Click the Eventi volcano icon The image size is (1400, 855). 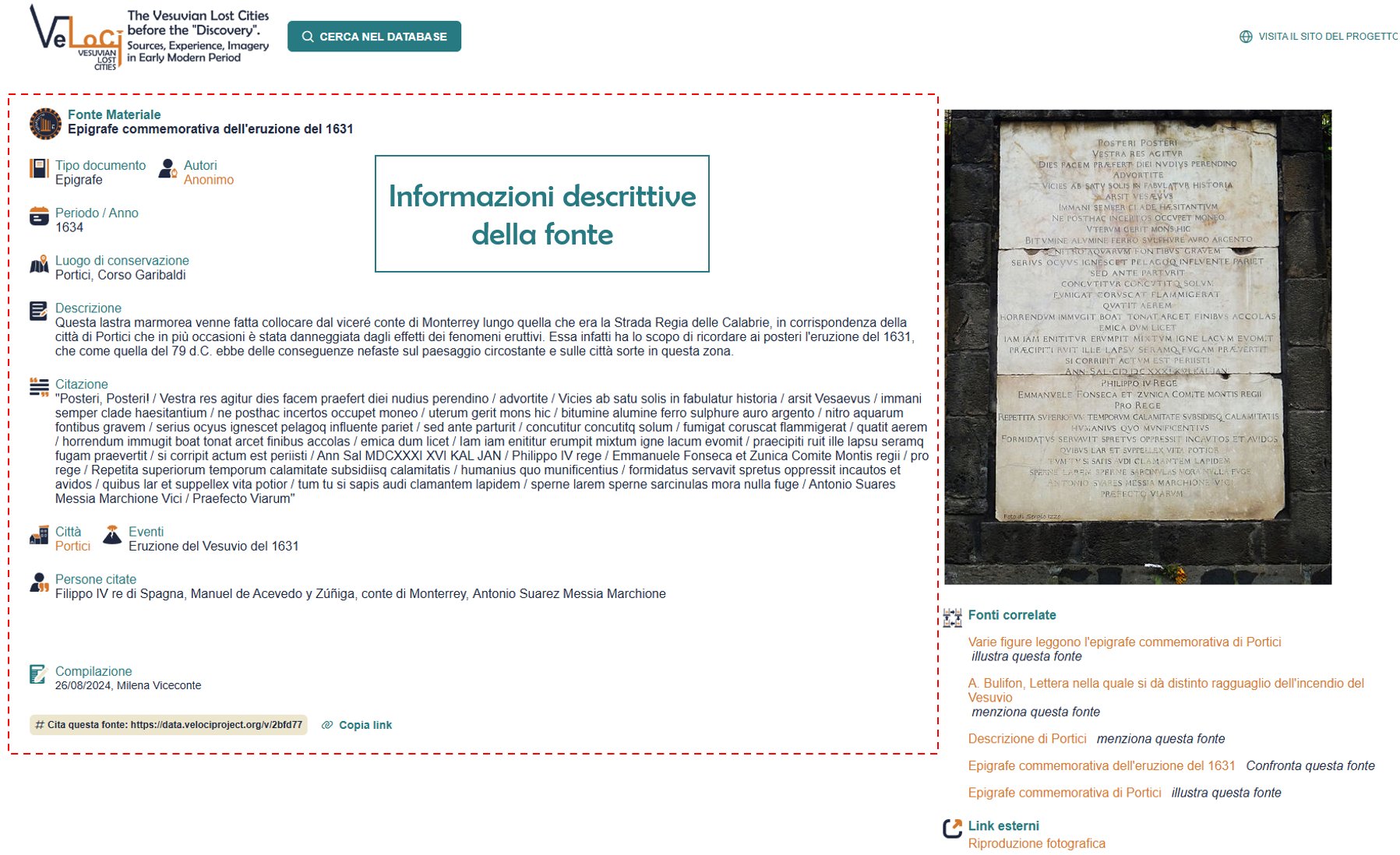tap(112, 535)
